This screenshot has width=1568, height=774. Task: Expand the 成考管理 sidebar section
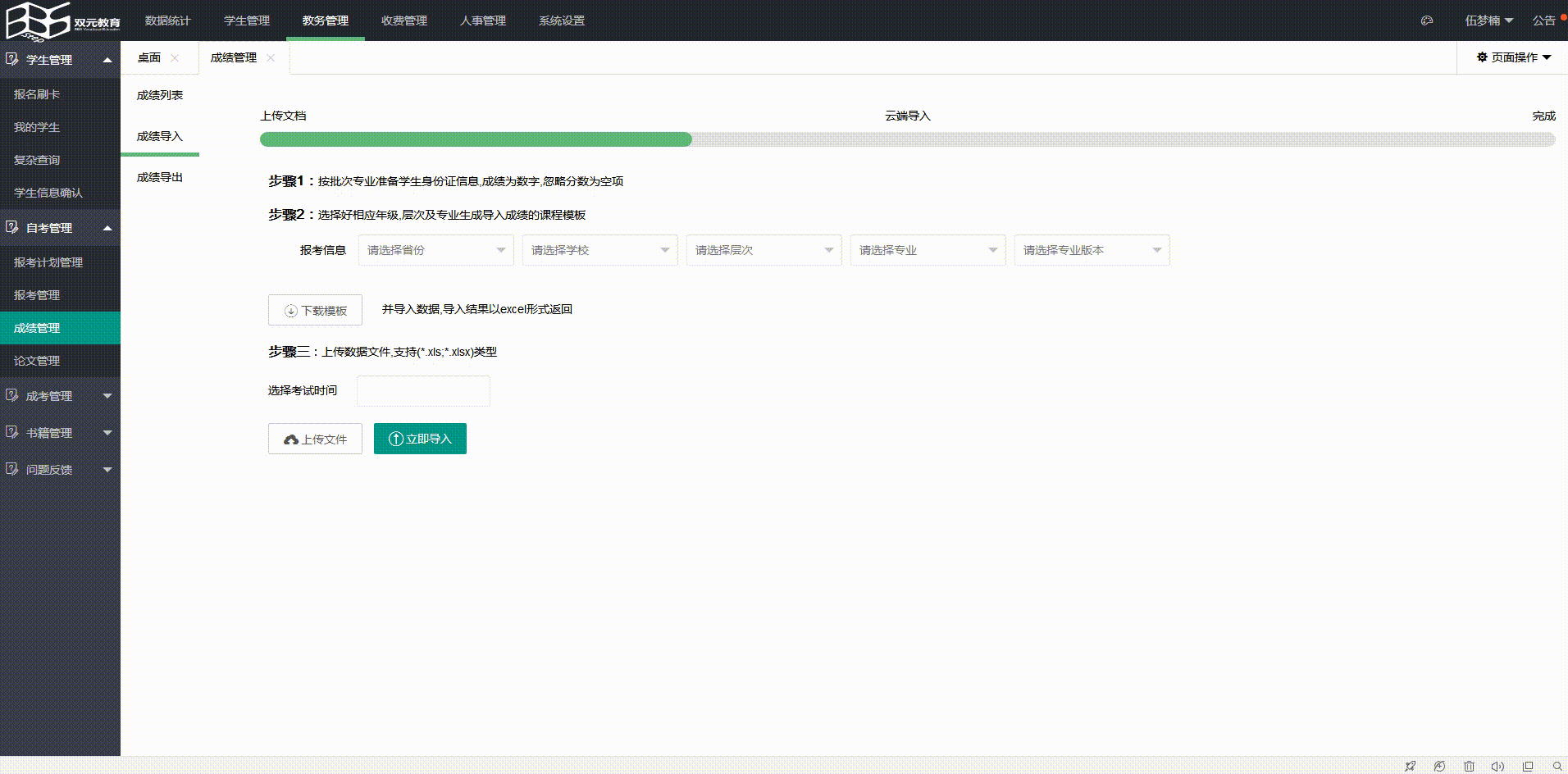(x=60, y=396)
